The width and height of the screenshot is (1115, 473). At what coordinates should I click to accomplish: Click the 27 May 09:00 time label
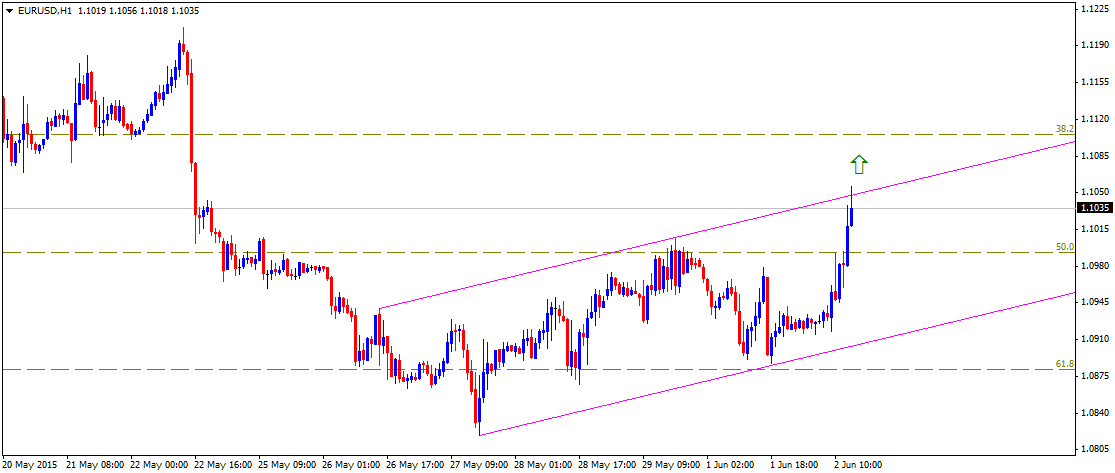(478, 465)
